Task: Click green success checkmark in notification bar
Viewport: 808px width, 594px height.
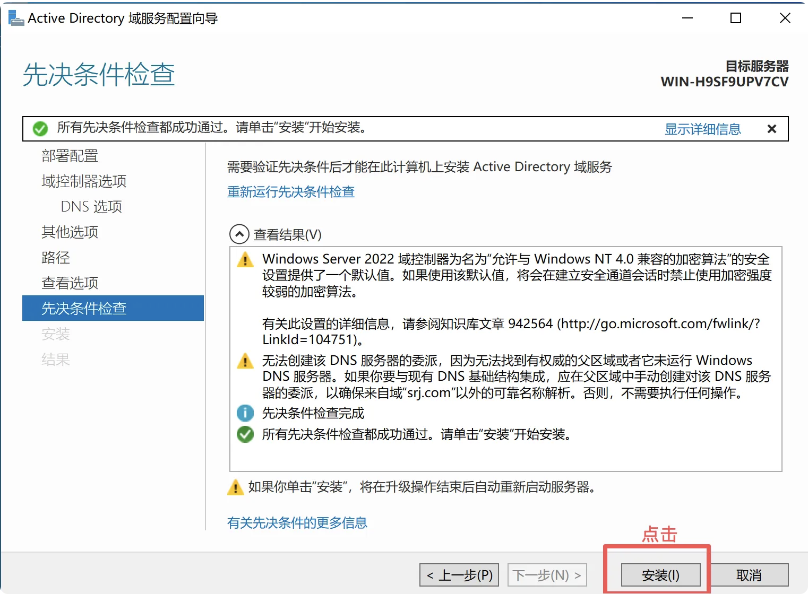Action: [x=40, y=129]
